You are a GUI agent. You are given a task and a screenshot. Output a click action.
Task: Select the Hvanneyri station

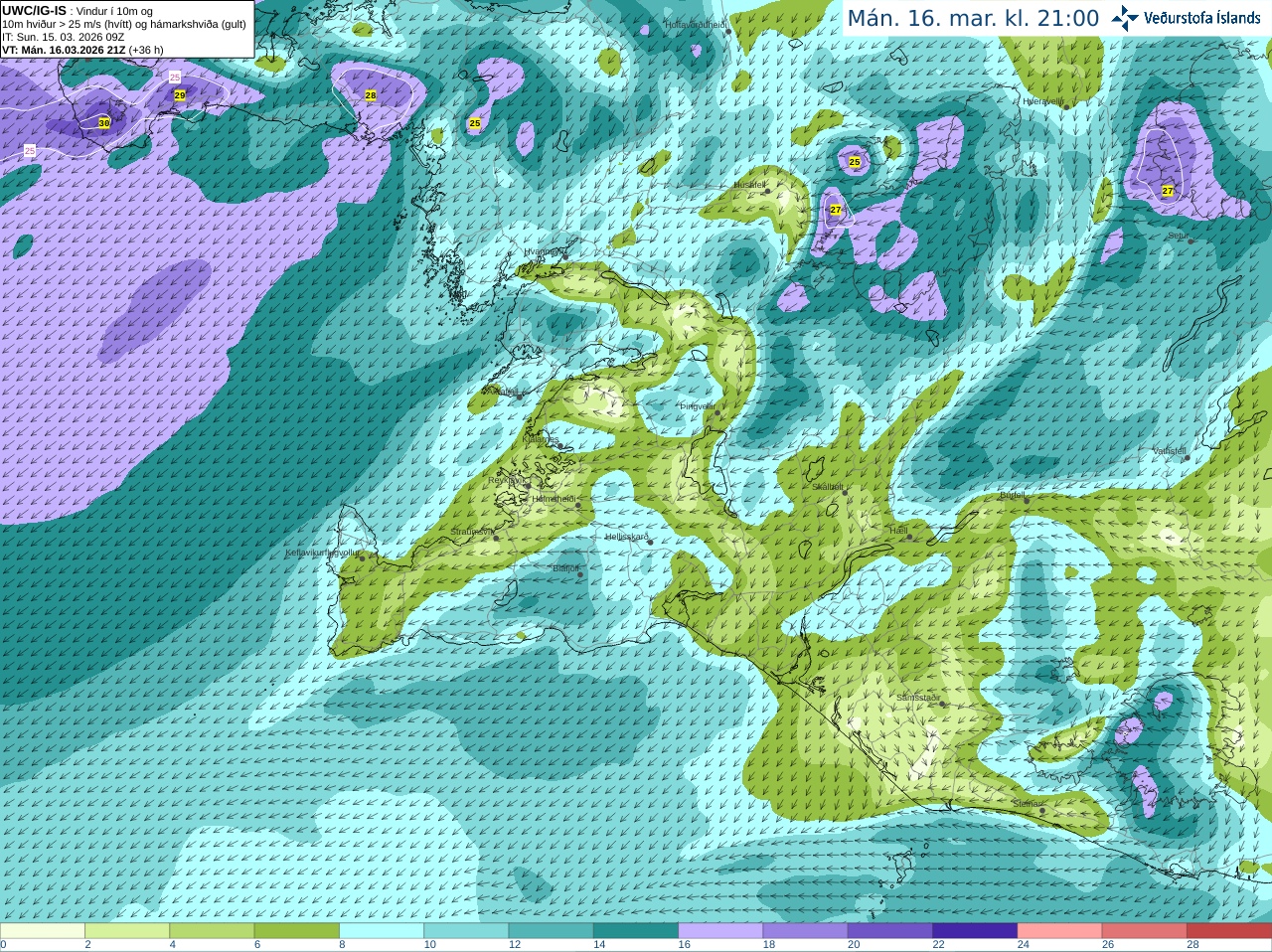pos(564,256)
